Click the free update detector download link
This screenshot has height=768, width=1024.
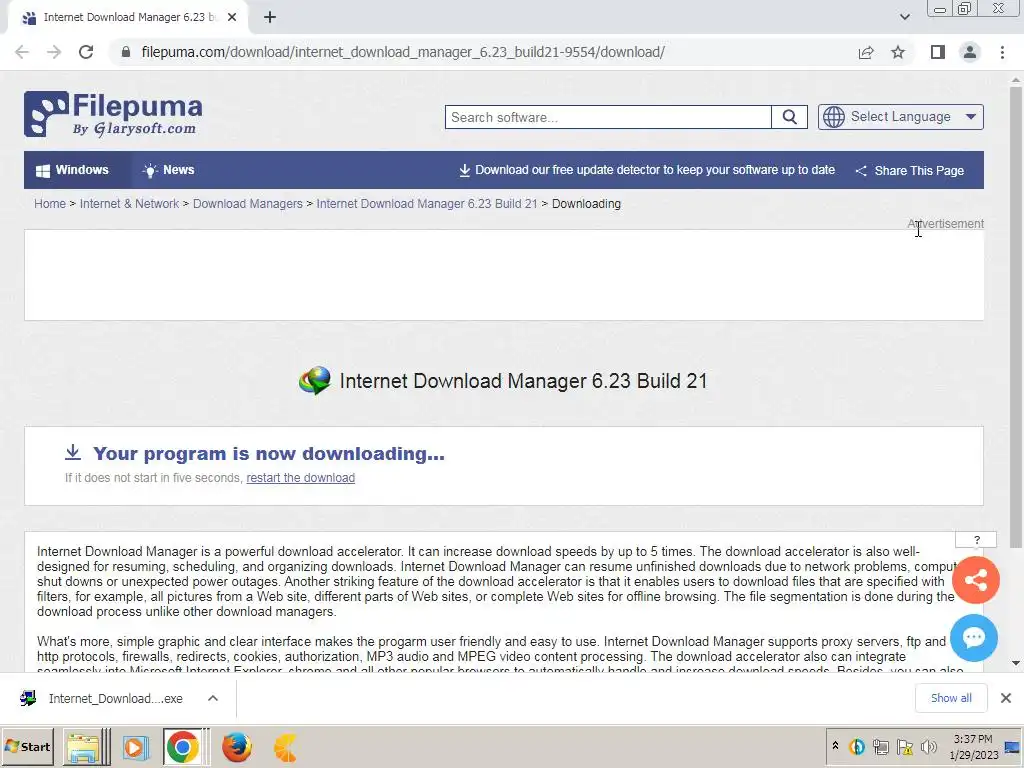tap(647, 170)
